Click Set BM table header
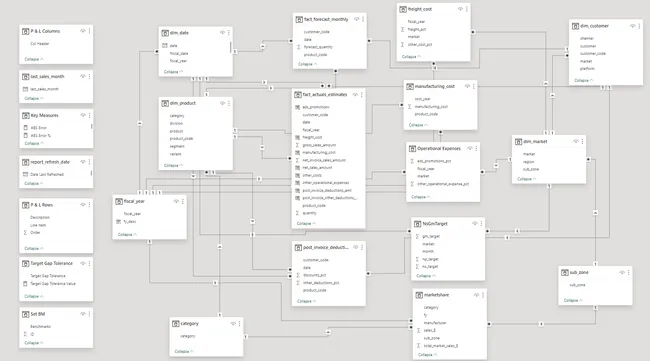This screenshot has width=650, height=361. tap(38, 314)
